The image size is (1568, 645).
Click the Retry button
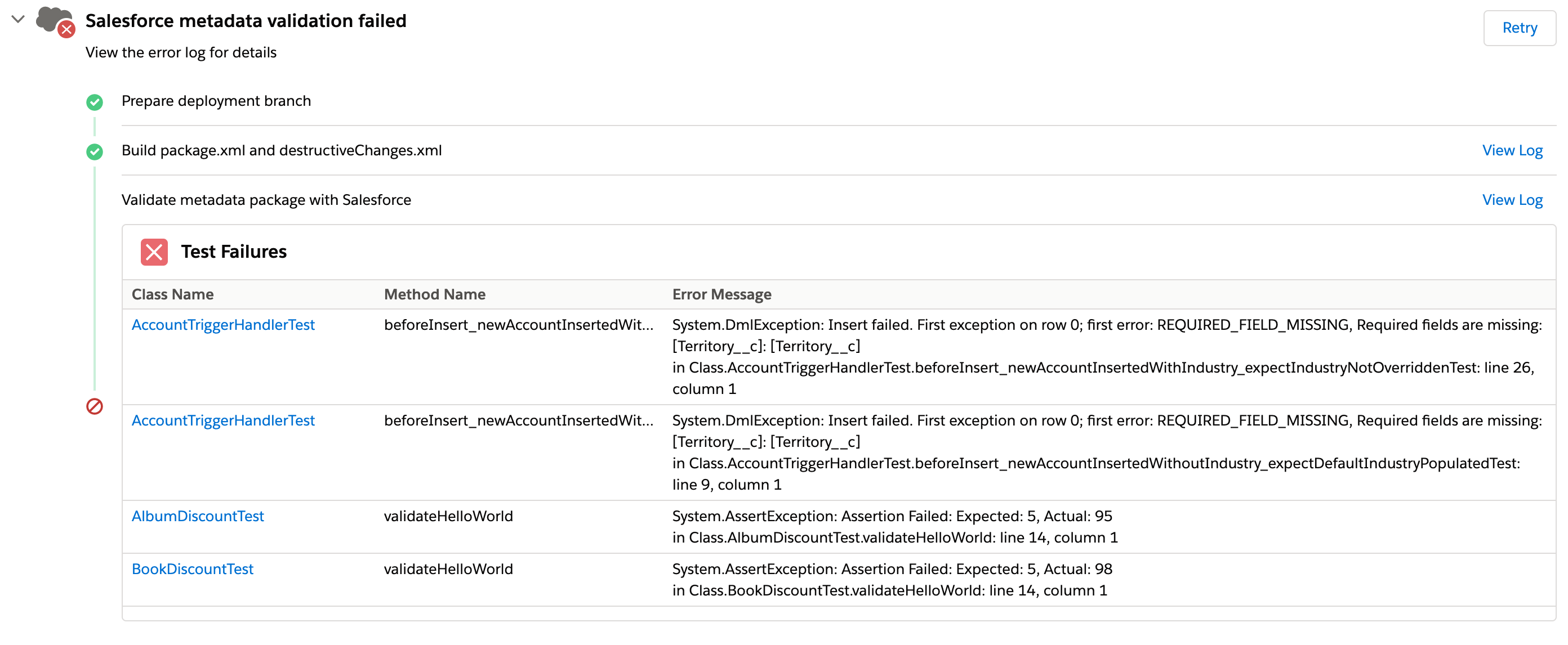pos(1520,28)
